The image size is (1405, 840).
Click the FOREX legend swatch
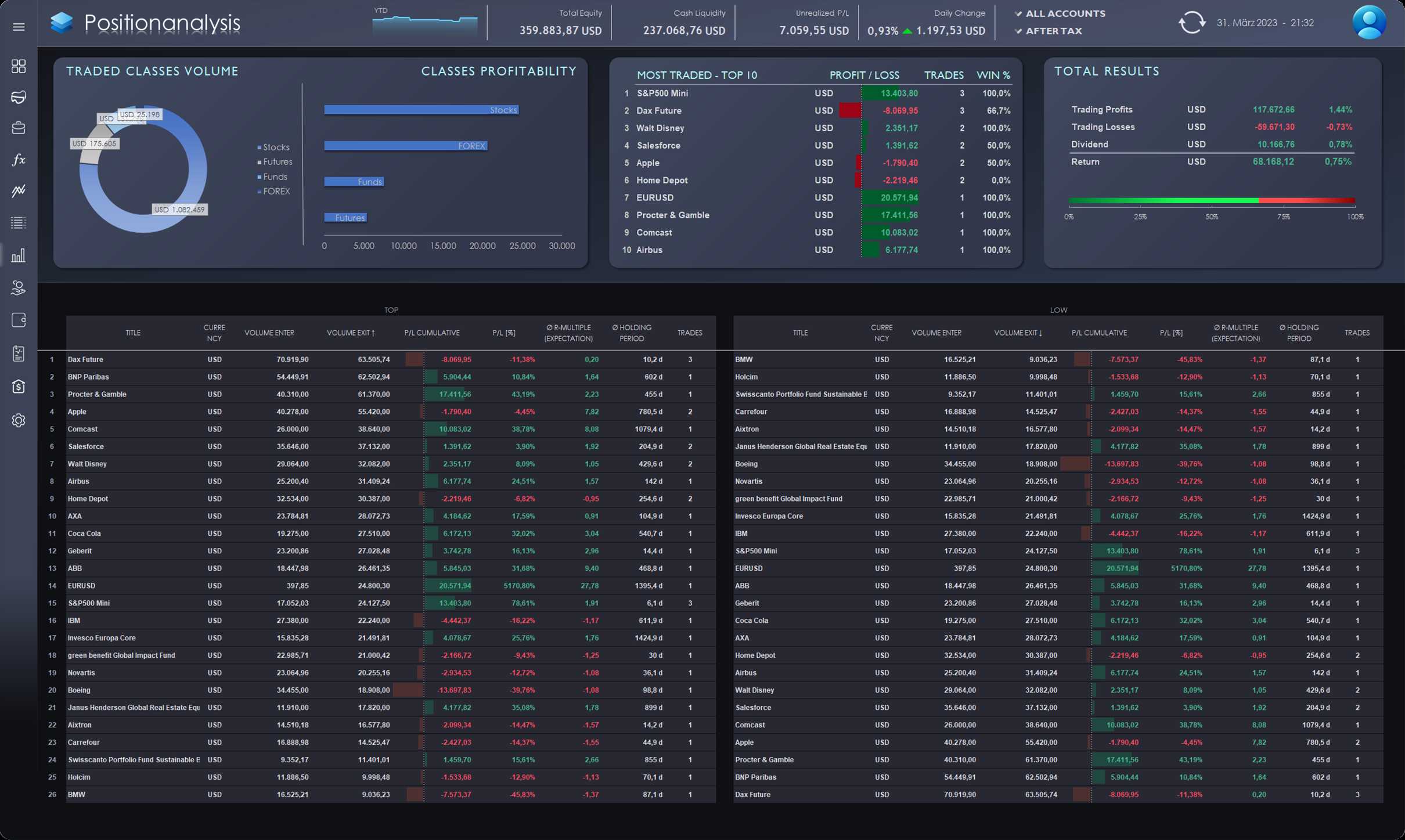259,192
